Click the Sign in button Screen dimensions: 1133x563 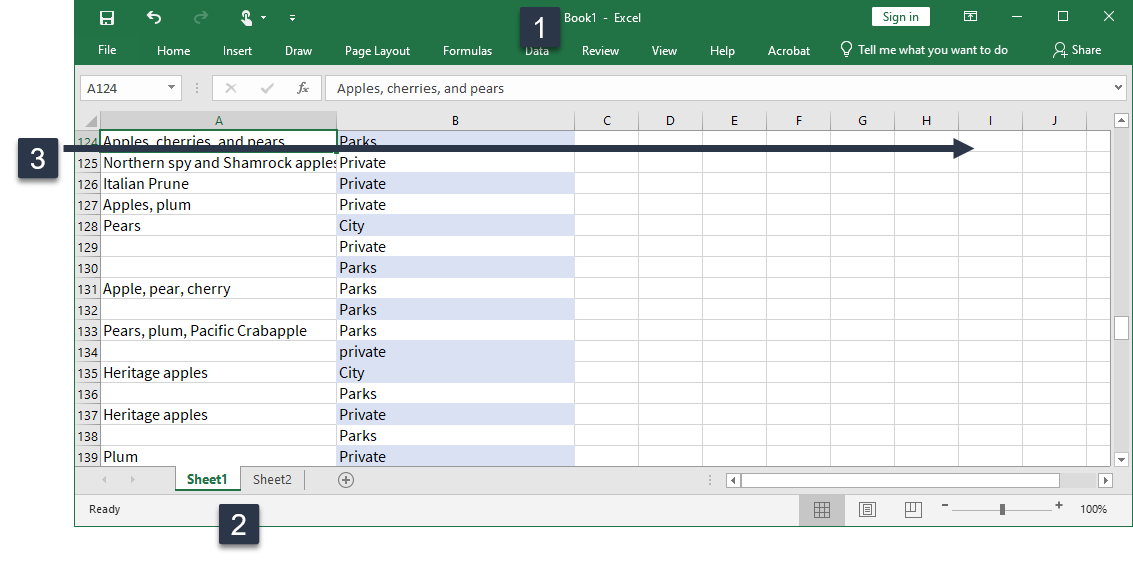pyautogui.click(x=900, y=17)
